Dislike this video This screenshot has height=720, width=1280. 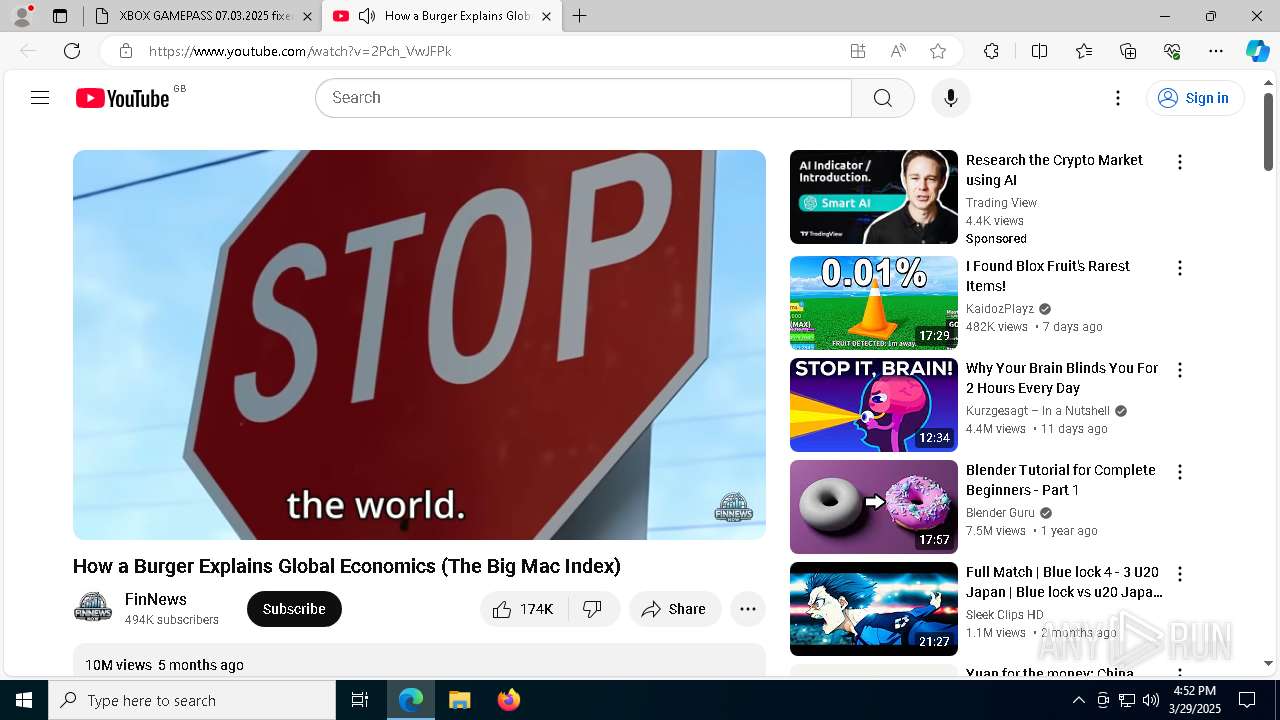coord(594,609)
